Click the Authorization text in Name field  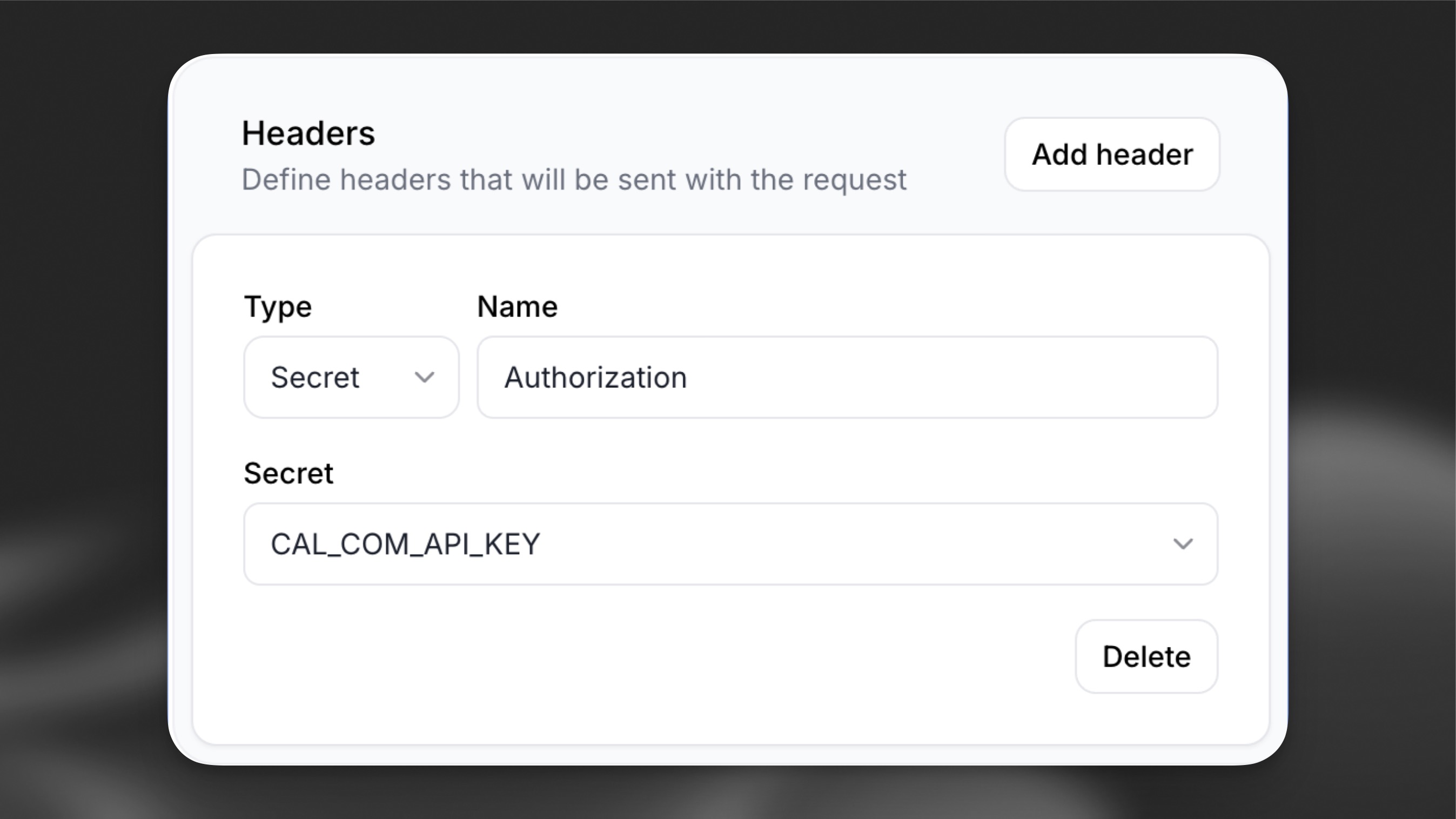[595, 378]
